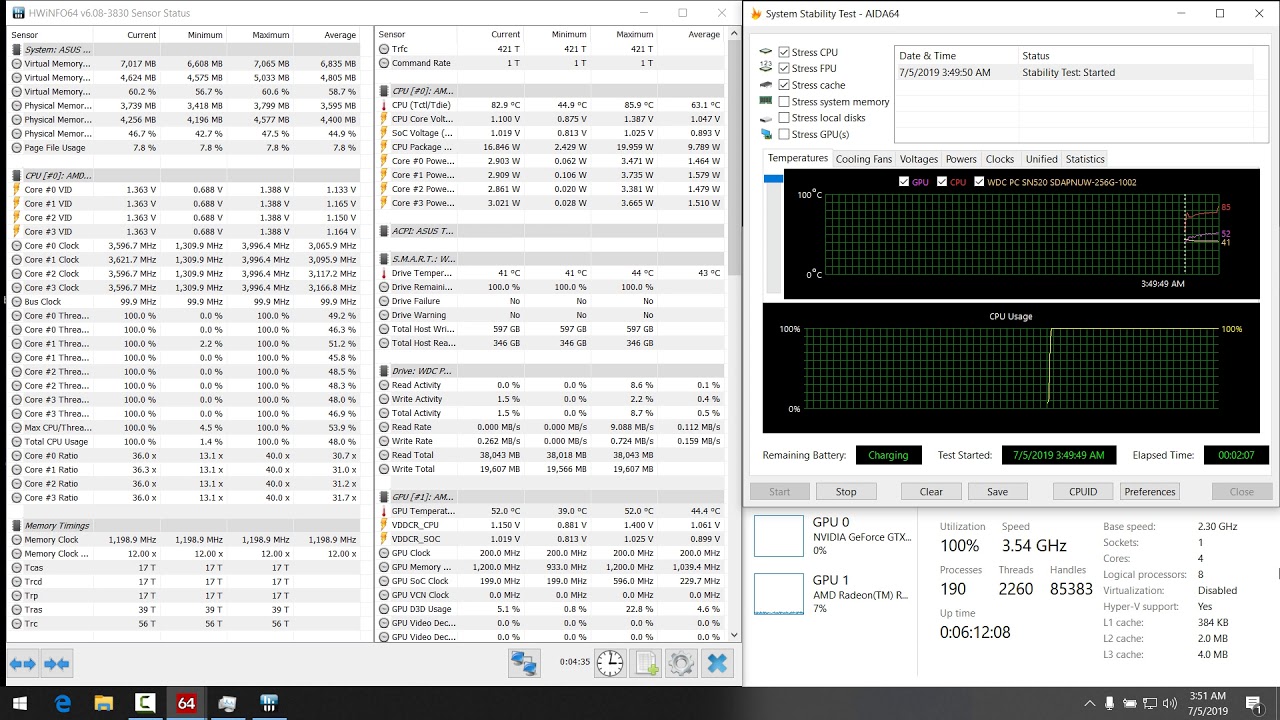Image resolution: width=1280 pixels, height=720 pixels.
Task: Toggle the GPU graph legend checkbox
Action: pos(904,182)
